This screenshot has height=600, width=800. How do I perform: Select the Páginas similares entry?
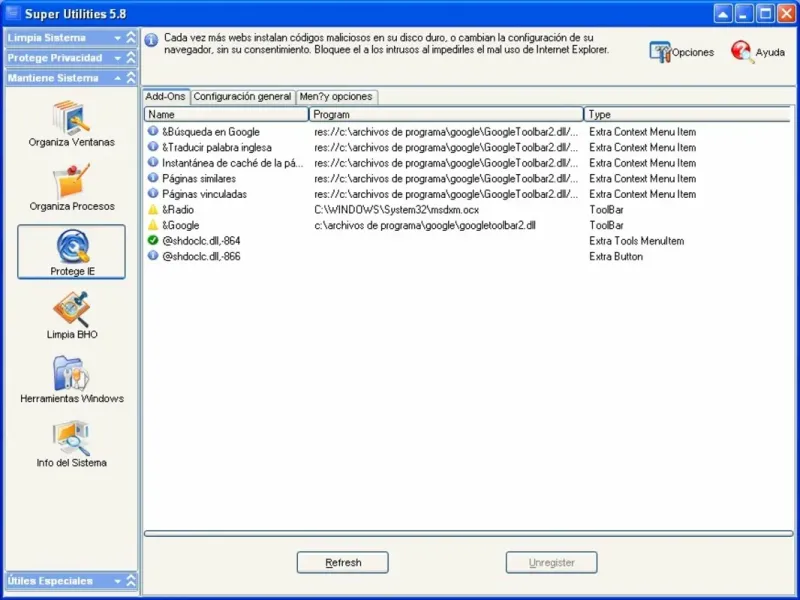[199, 179]
